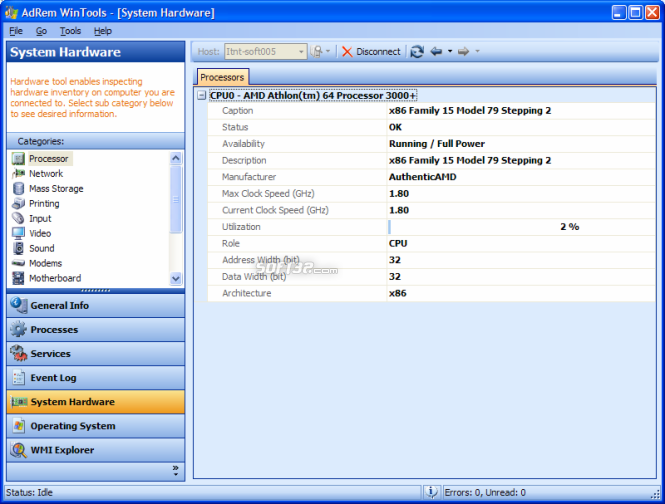Click the Max Clock Speed (GHz) label
This screenshot has width=665, height=504.
pos(268,193)
